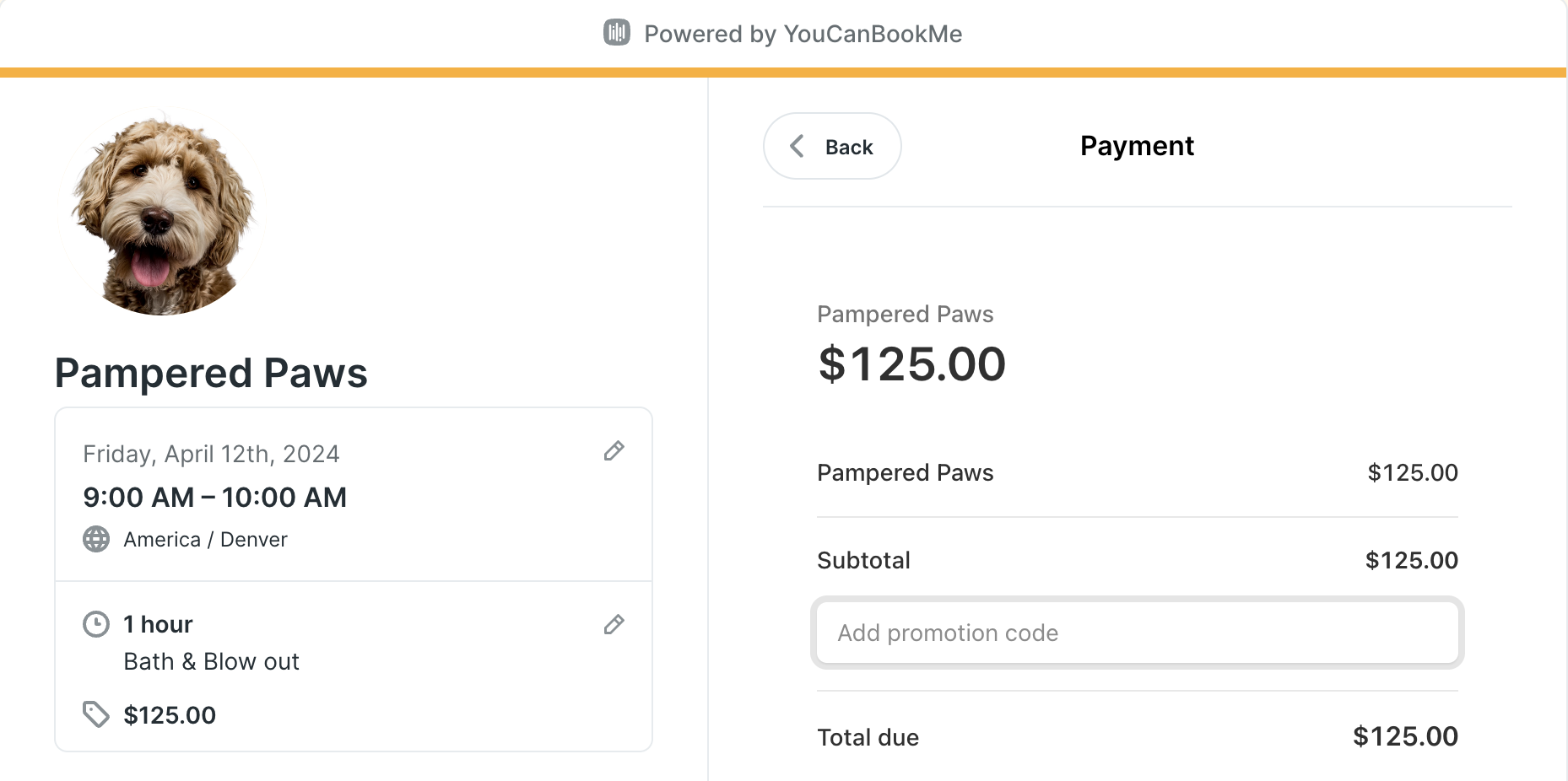Click the globe timezone icon
Viewport: 1568px width, 781px height.
[96, 539]
